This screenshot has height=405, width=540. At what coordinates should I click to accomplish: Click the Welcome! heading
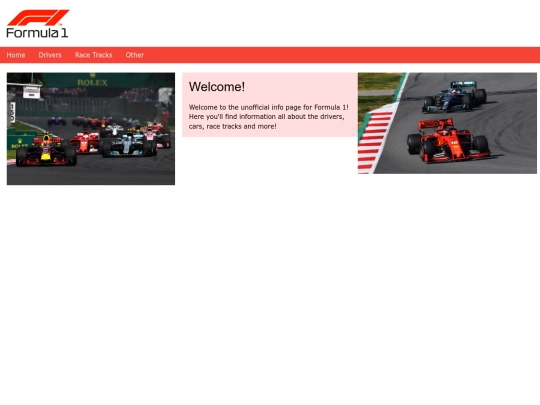(217, 87)
